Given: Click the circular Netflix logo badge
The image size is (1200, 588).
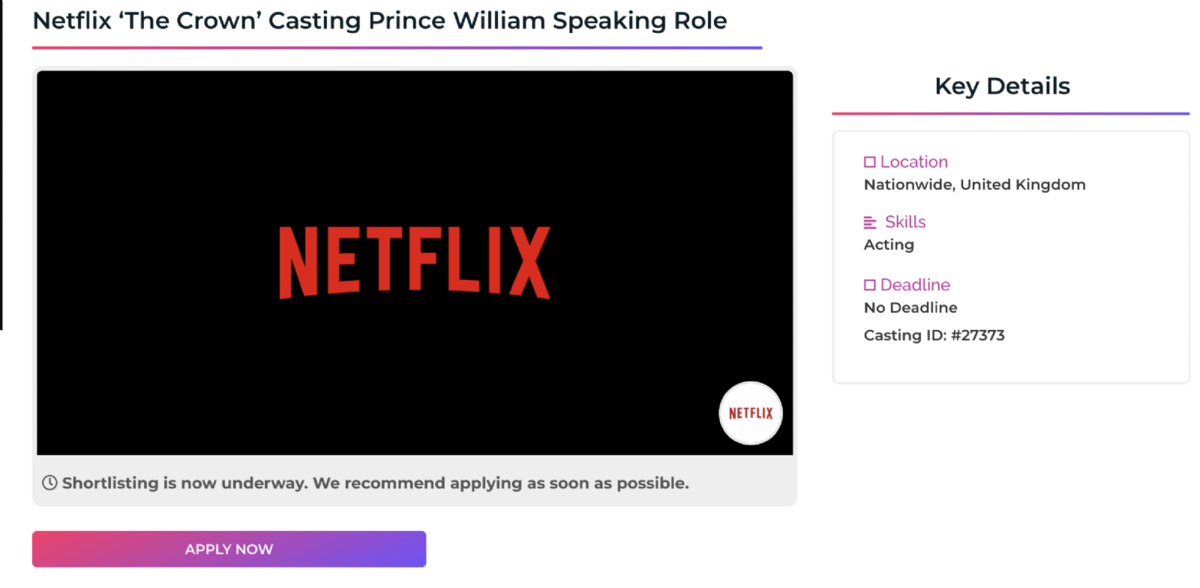Looking at the screenshot, I should coord(750,413).
